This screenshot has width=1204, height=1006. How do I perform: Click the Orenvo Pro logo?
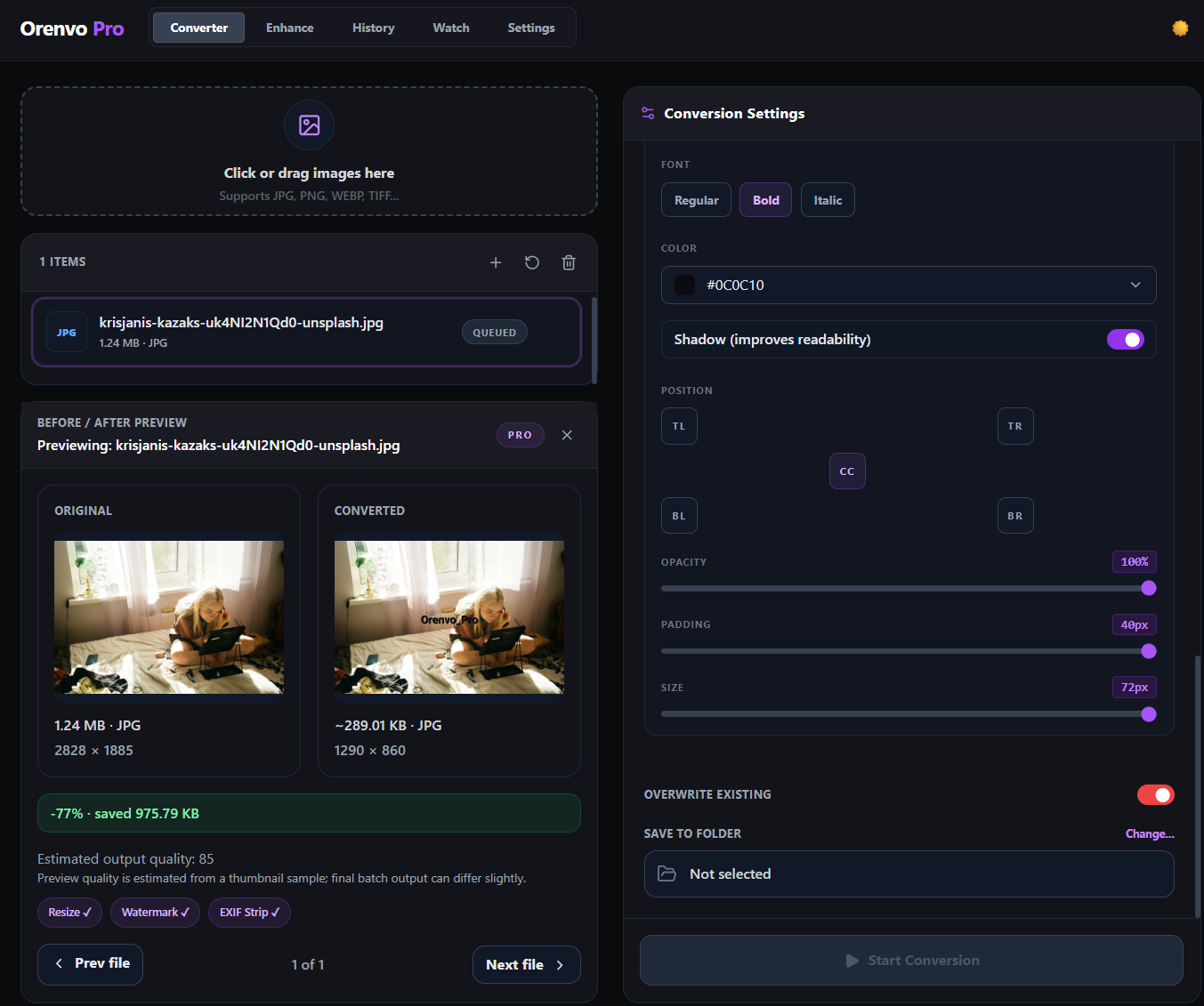tap(72, 28)
